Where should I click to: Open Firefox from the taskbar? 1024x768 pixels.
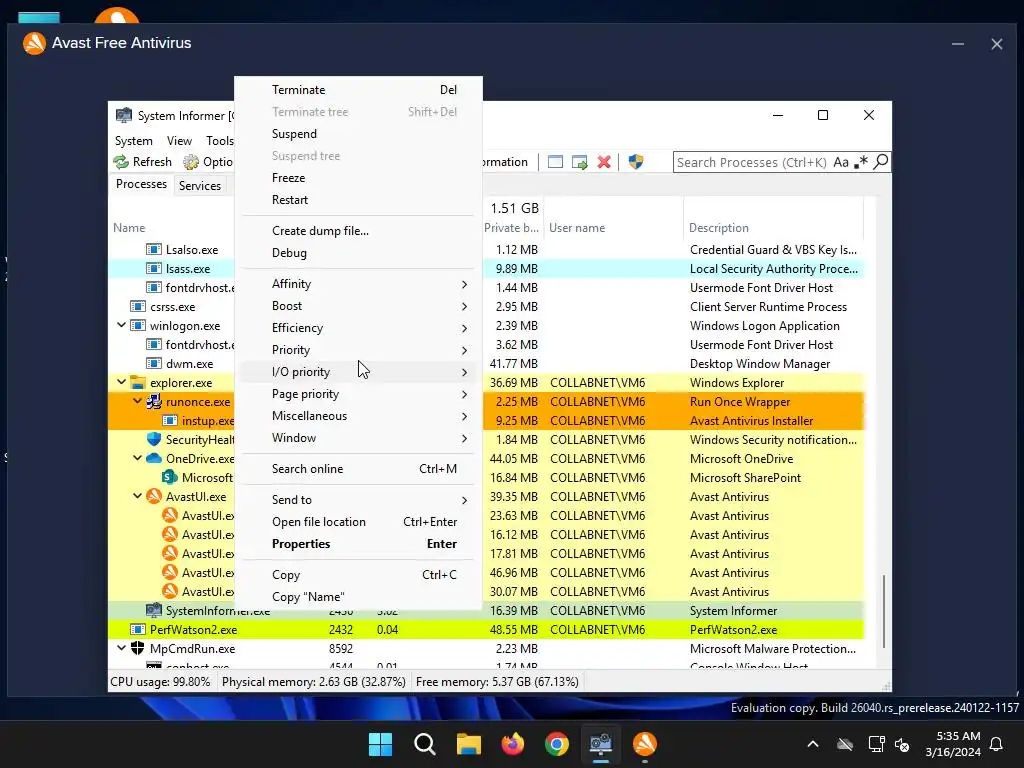point(513,744)
